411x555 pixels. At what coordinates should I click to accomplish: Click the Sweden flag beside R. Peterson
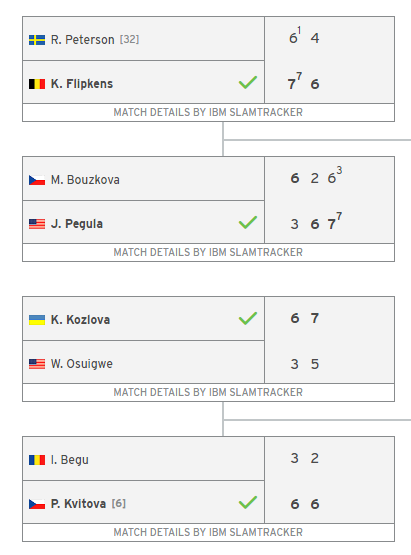pos(37,40)
